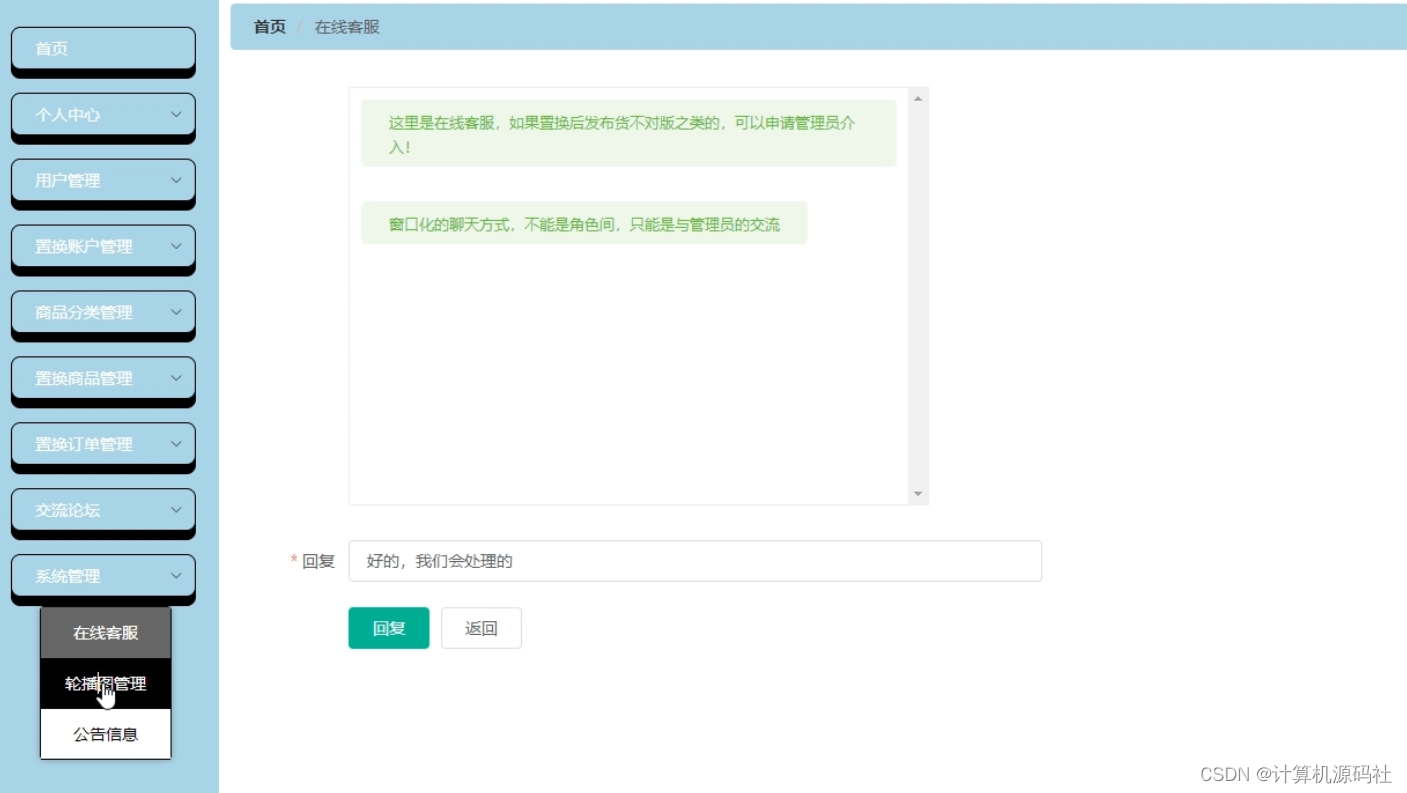Viewport: 1407px width, 793px height.
Task: Go to 首页 in the breadcrumb
Action: [x=269, y=27]
